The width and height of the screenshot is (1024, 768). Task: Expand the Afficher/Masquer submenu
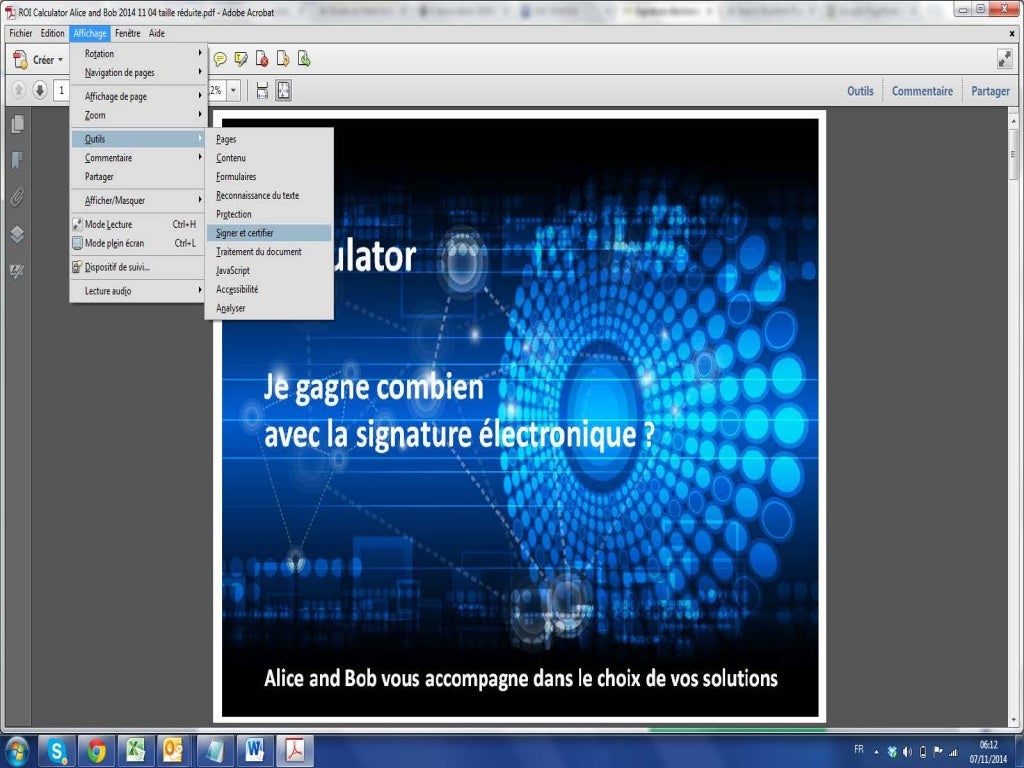click(138, 200)
